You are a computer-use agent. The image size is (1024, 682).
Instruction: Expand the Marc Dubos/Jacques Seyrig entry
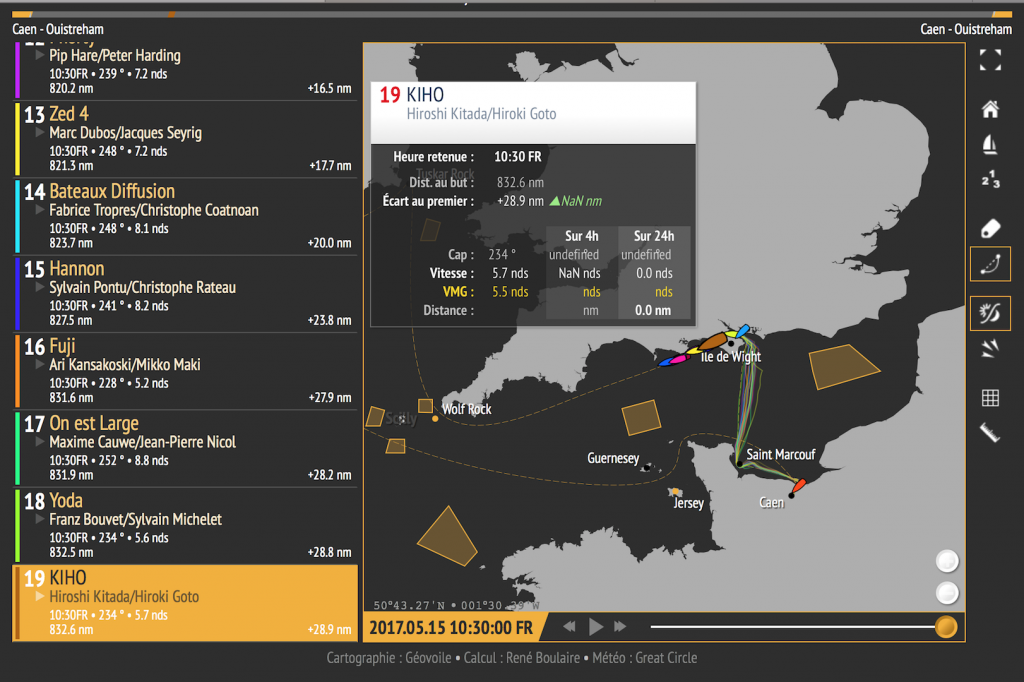tap(40, 132)
